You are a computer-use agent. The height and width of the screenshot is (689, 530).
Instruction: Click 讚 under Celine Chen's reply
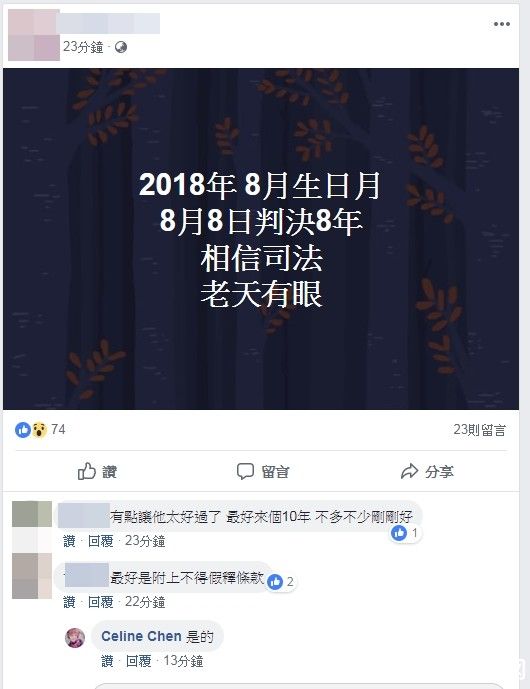coord(107,661)
